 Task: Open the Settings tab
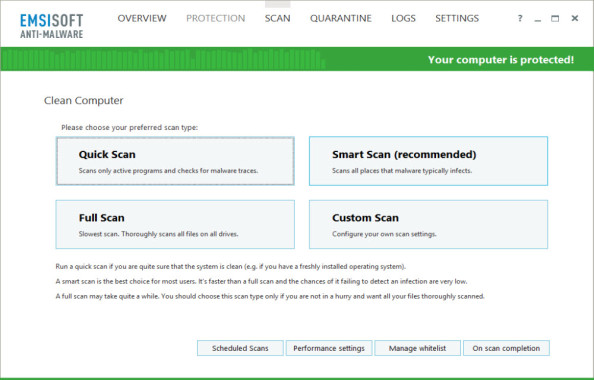point(457,18)
